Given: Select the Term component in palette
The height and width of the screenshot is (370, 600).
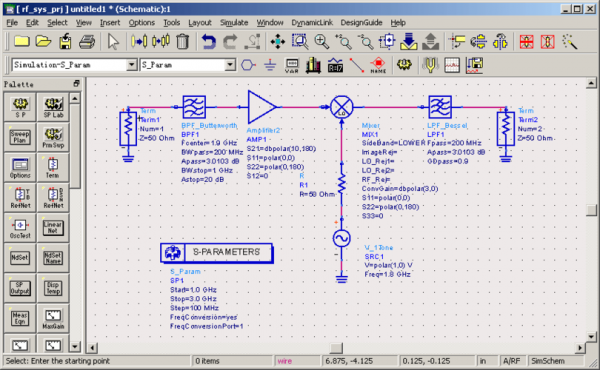Looking at the screenshot, I should [53, 168].
